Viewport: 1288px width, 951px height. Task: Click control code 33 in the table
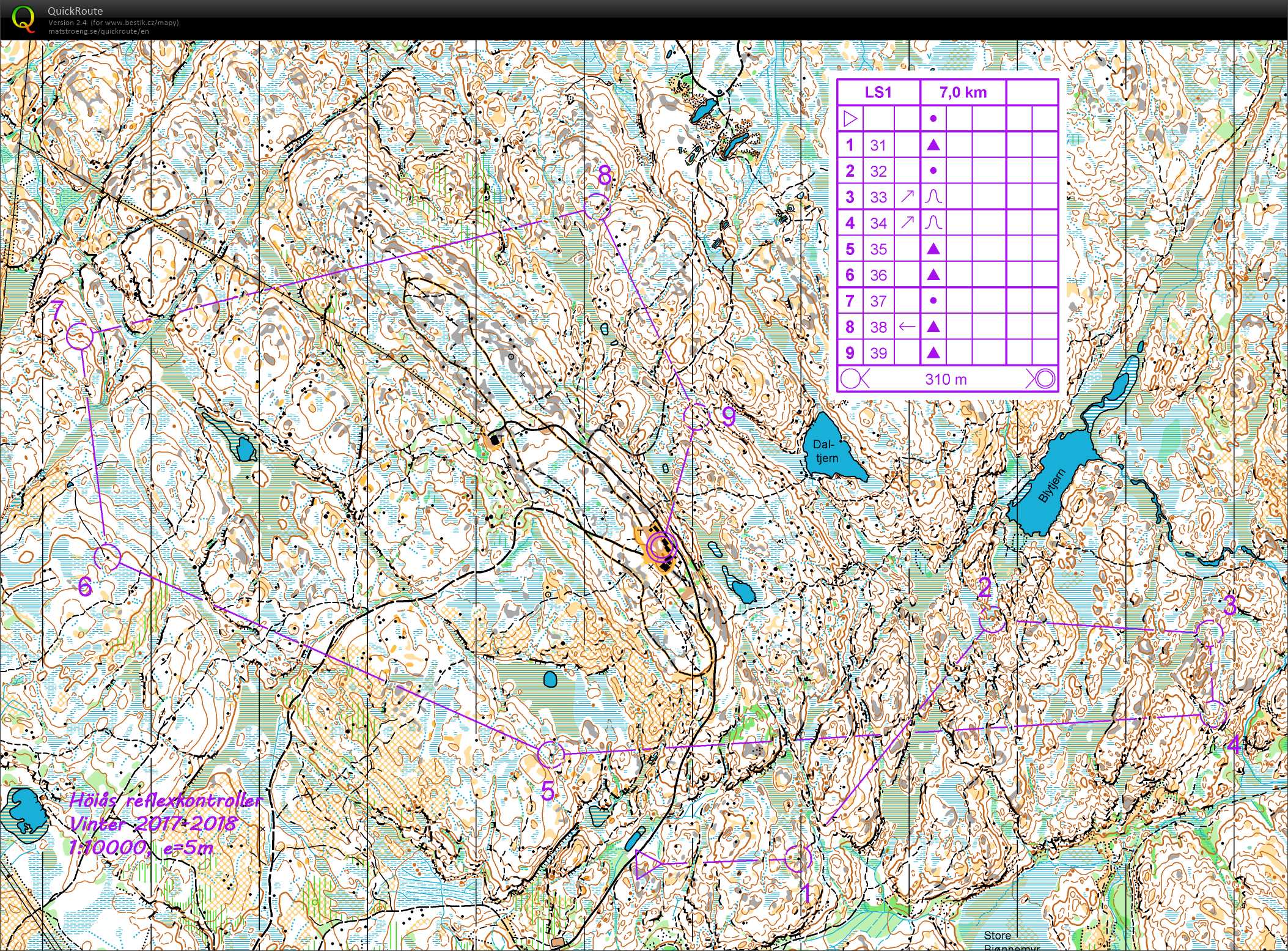point(878,198)
